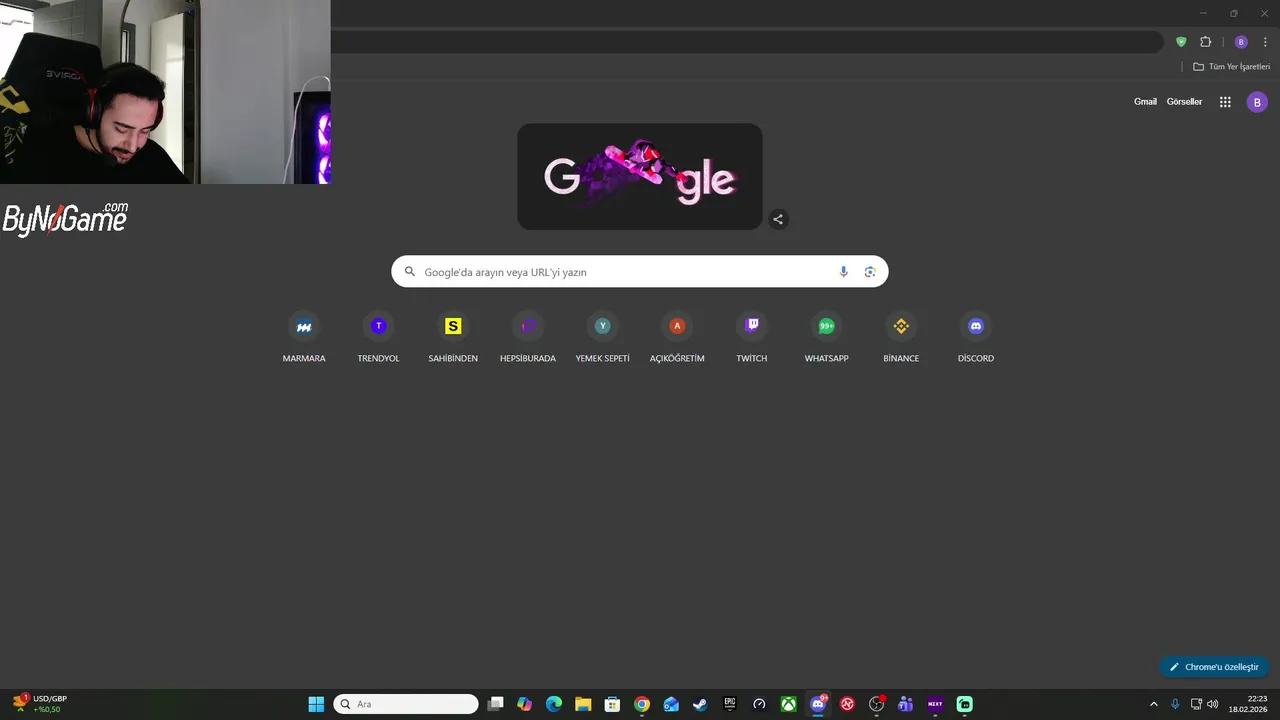Open Gmail link
This screenshot has height=720, width=1280.
1145,102
